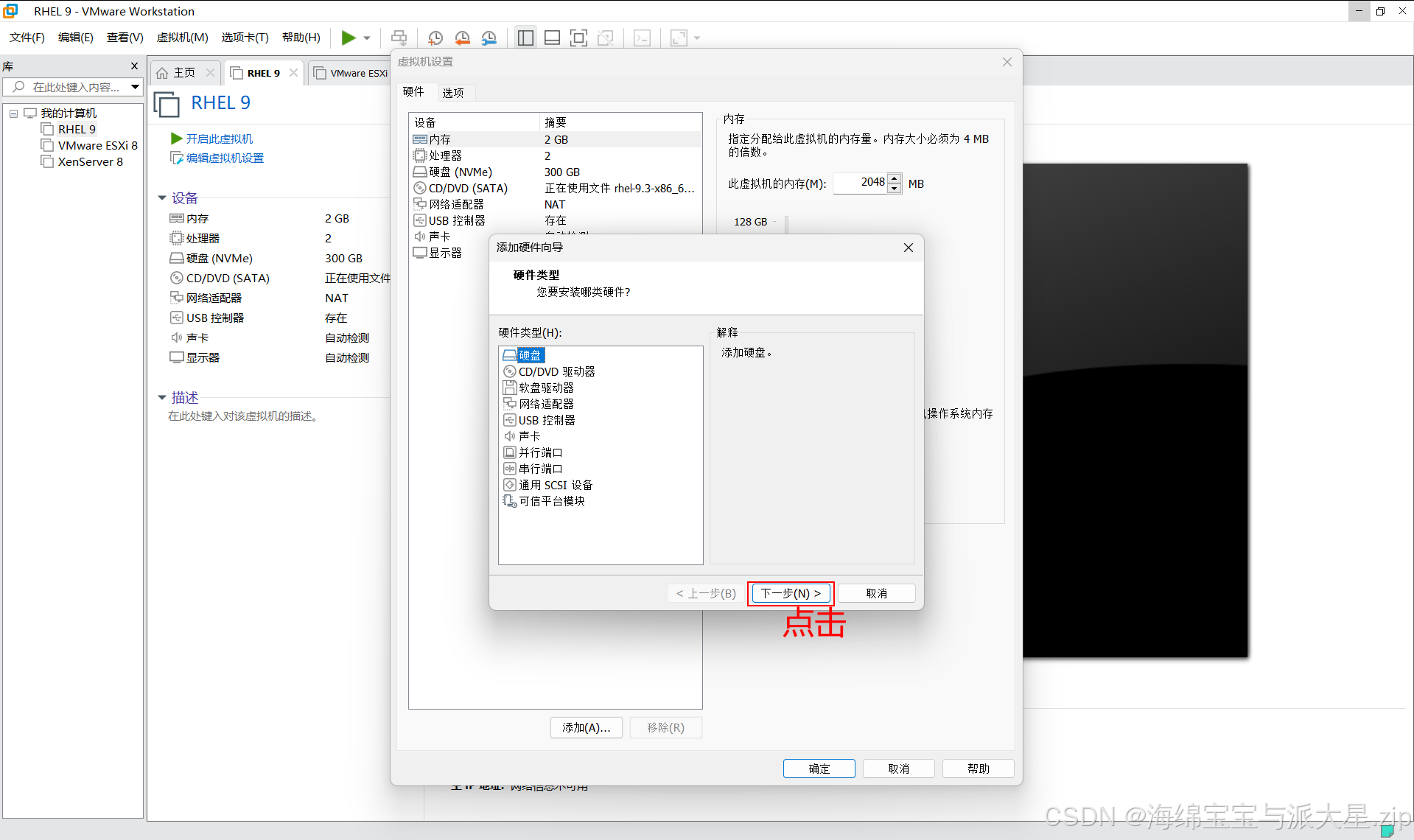The height and width of the screenshot is (840, 1414).
Task: Click the memory value input field
Action: tap(860, 183)
